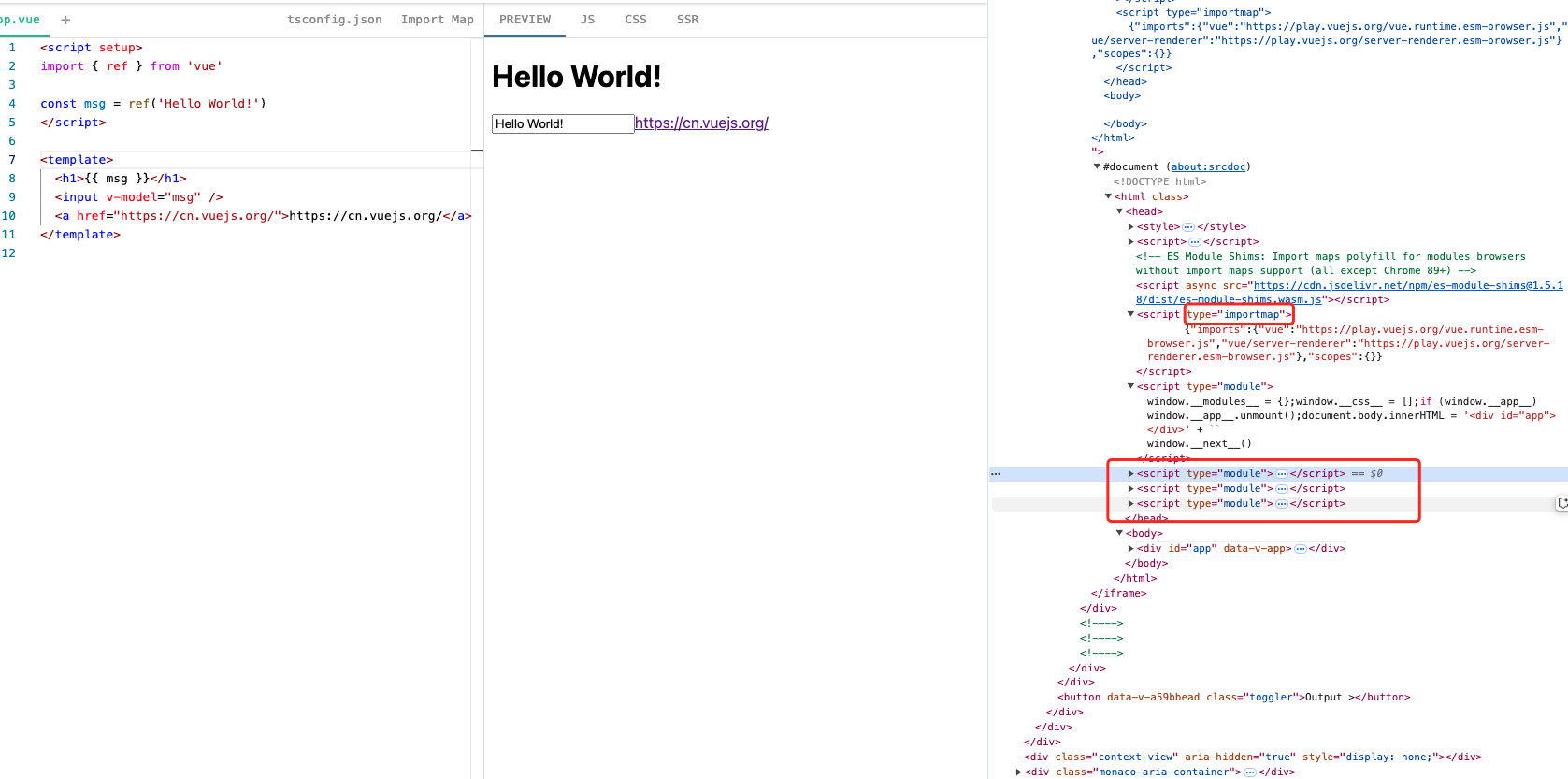Click the import { ref } from 'vue' line

pos(131,66)
